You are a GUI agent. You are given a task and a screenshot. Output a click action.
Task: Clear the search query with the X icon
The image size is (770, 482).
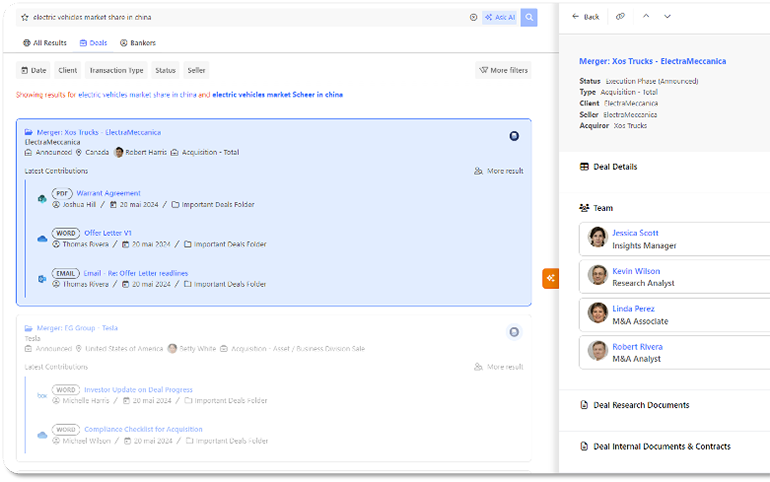(473, 18)
